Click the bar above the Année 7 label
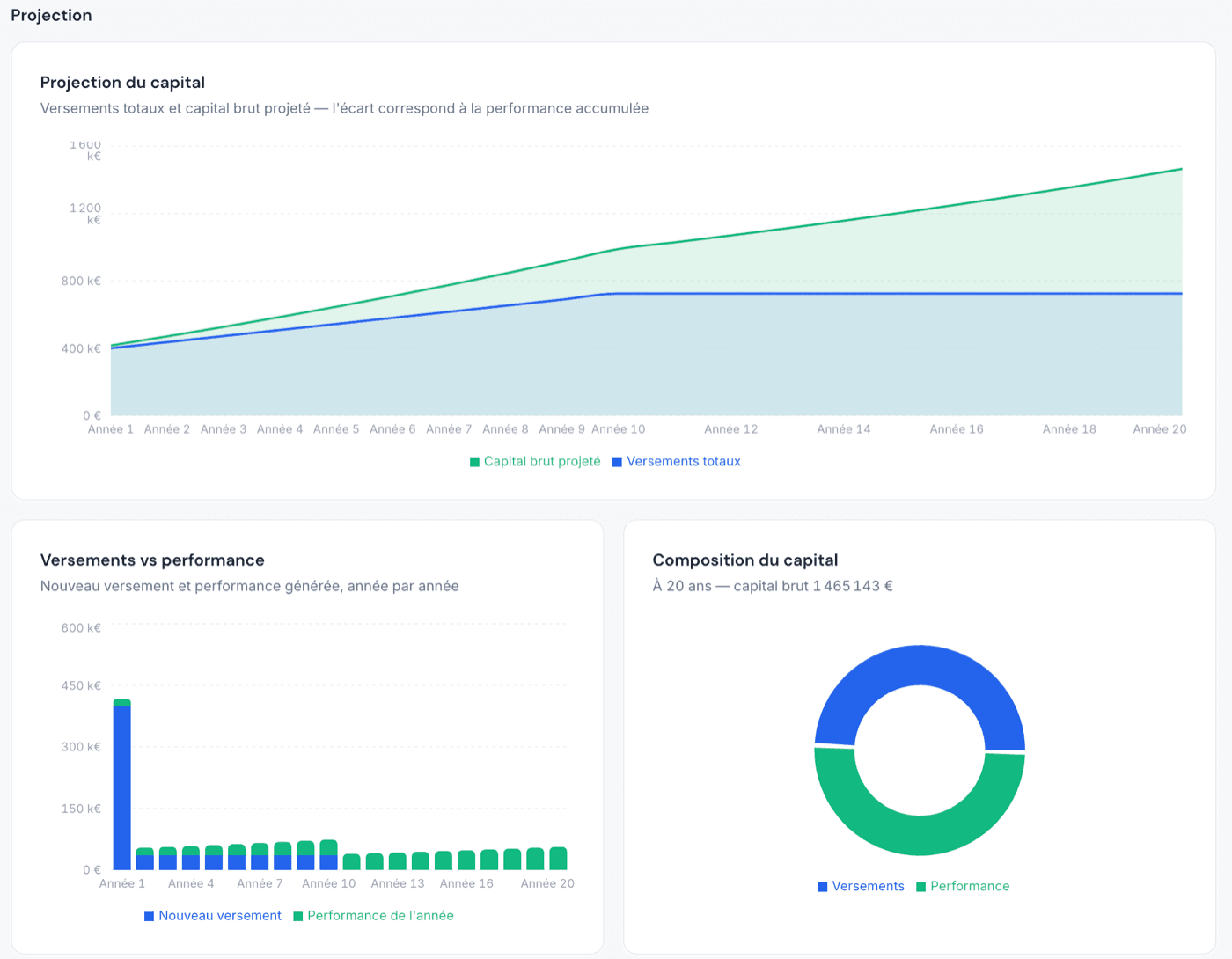This screenshot has width=1232, height=959. click(260, 857)
